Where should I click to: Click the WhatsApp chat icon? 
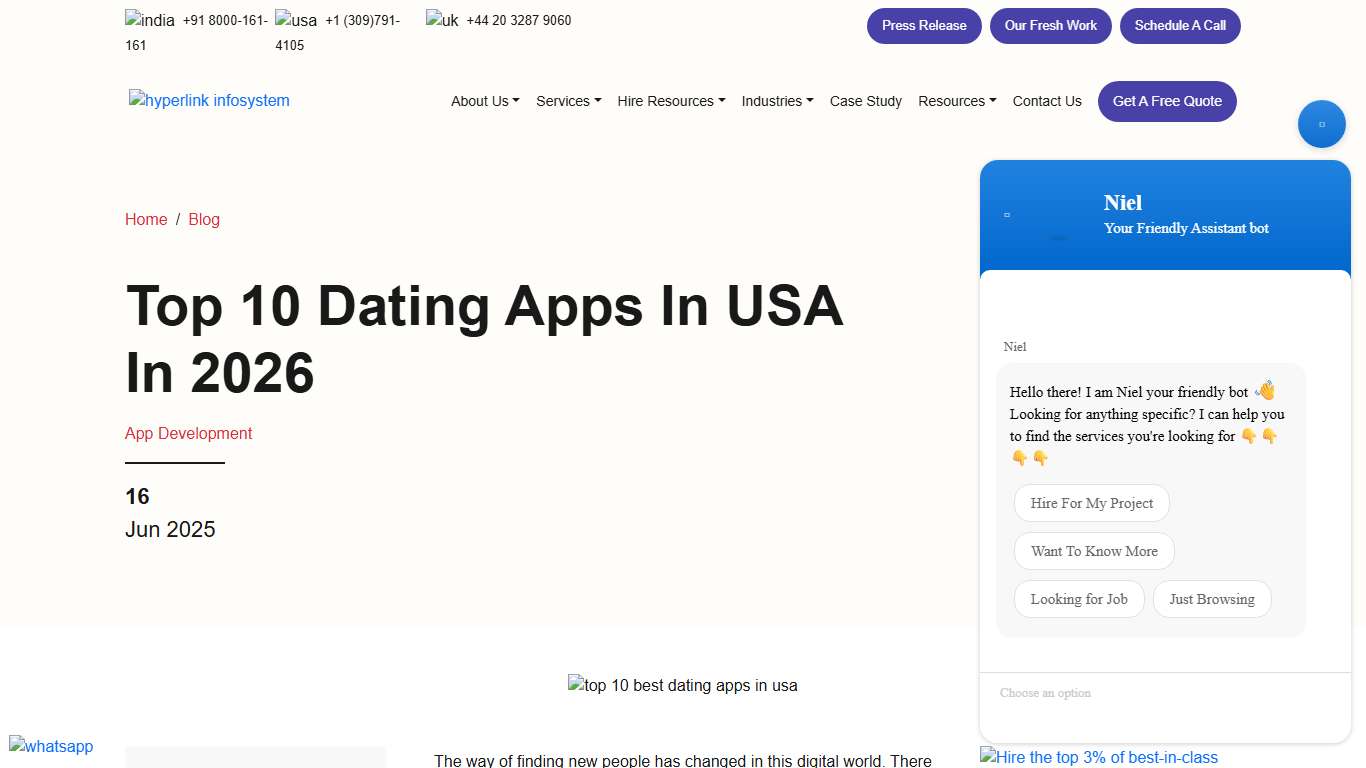[50, 746]
